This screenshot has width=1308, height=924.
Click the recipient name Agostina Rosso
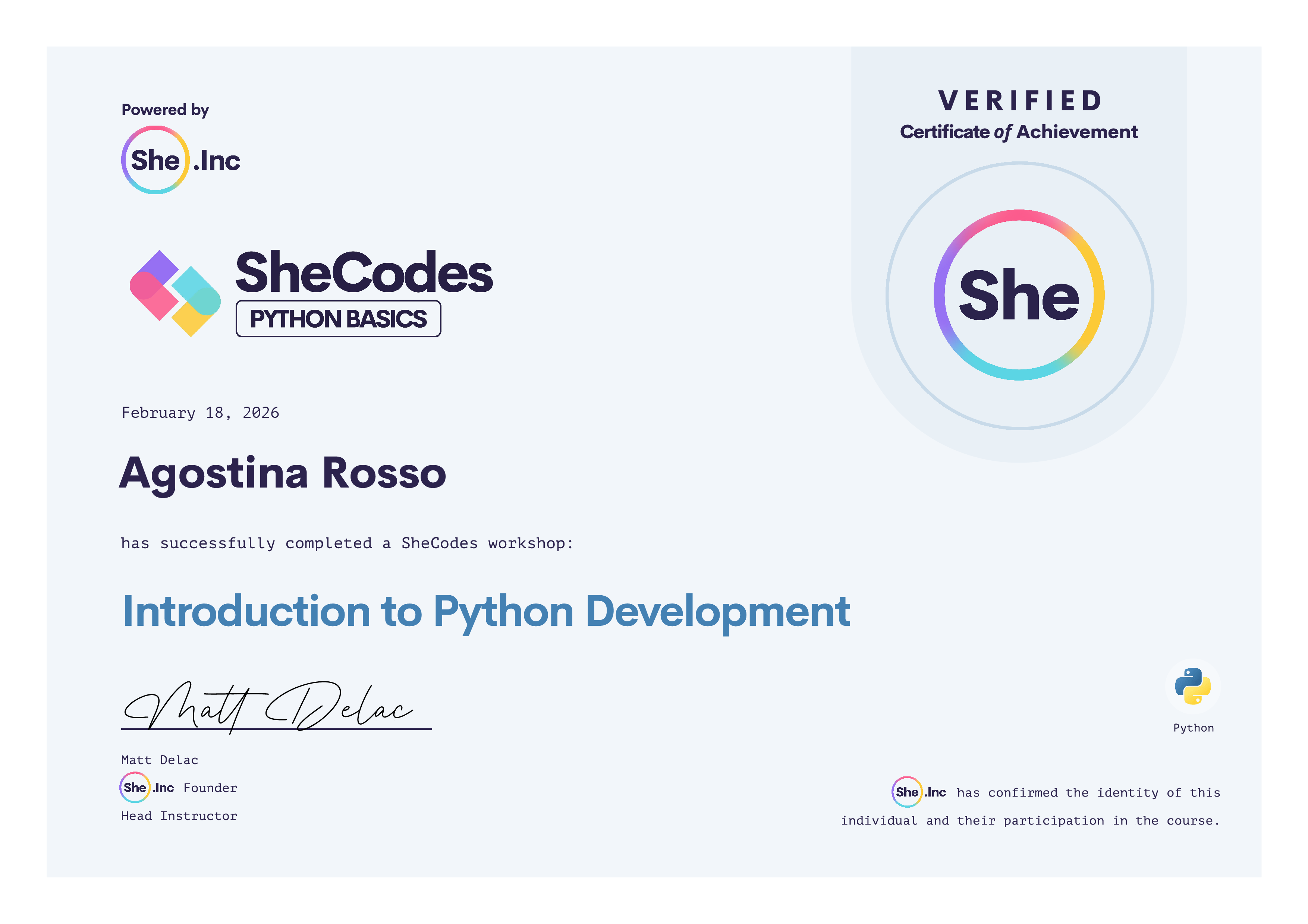pyautogui.click(x=282, y=473)
